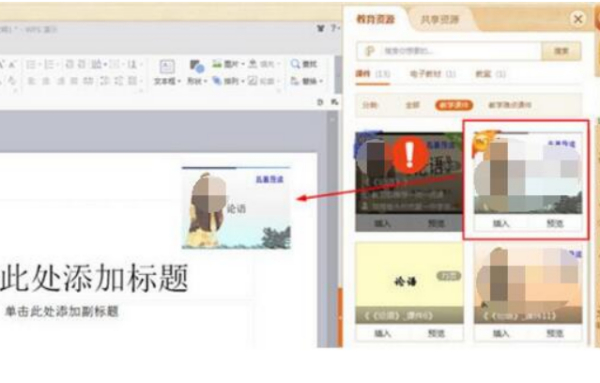
Task: Expand the 形状 dropdown arrow
Action: (205, 81)
